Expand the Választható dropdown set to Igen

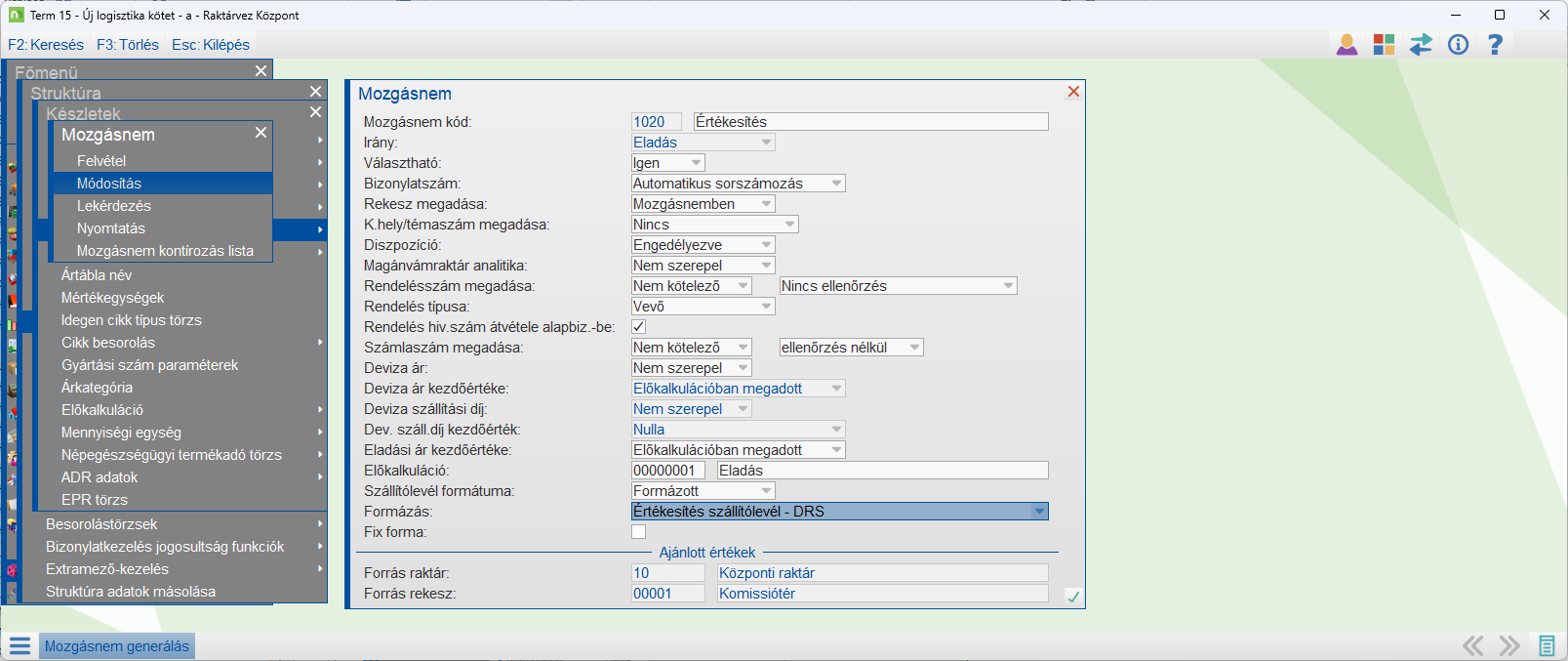point(696,163)
